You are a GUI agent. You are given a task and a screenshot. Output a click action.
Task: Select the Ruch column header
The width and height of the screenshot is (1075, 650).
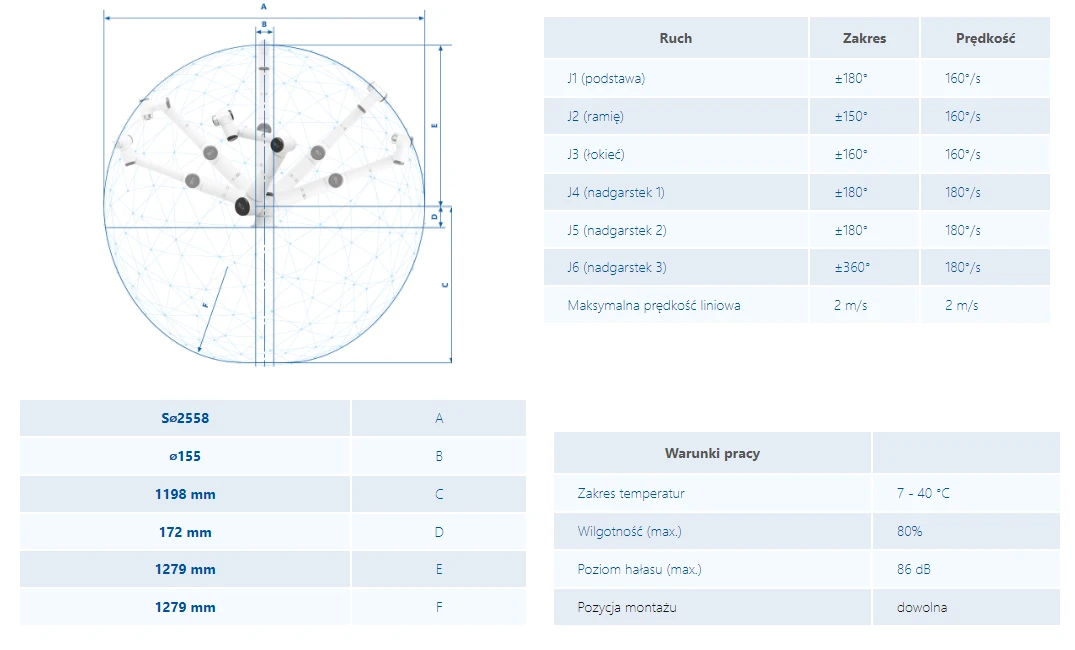click(675, 38)
